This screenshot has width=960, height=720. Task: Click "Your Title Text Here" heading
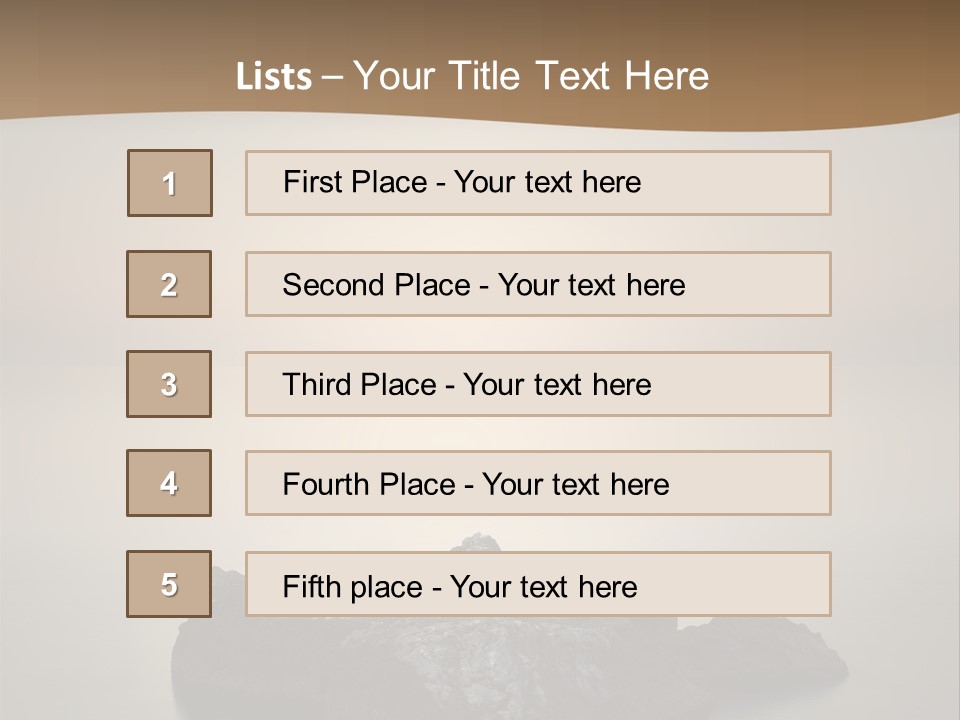pos(531,76)
